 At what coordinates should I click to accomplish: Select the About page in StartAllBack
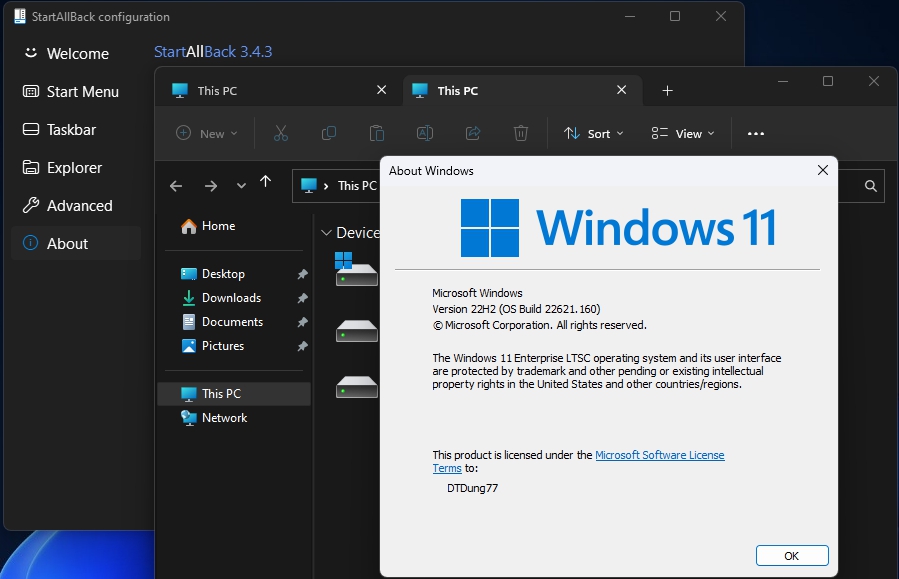point(76,243)
